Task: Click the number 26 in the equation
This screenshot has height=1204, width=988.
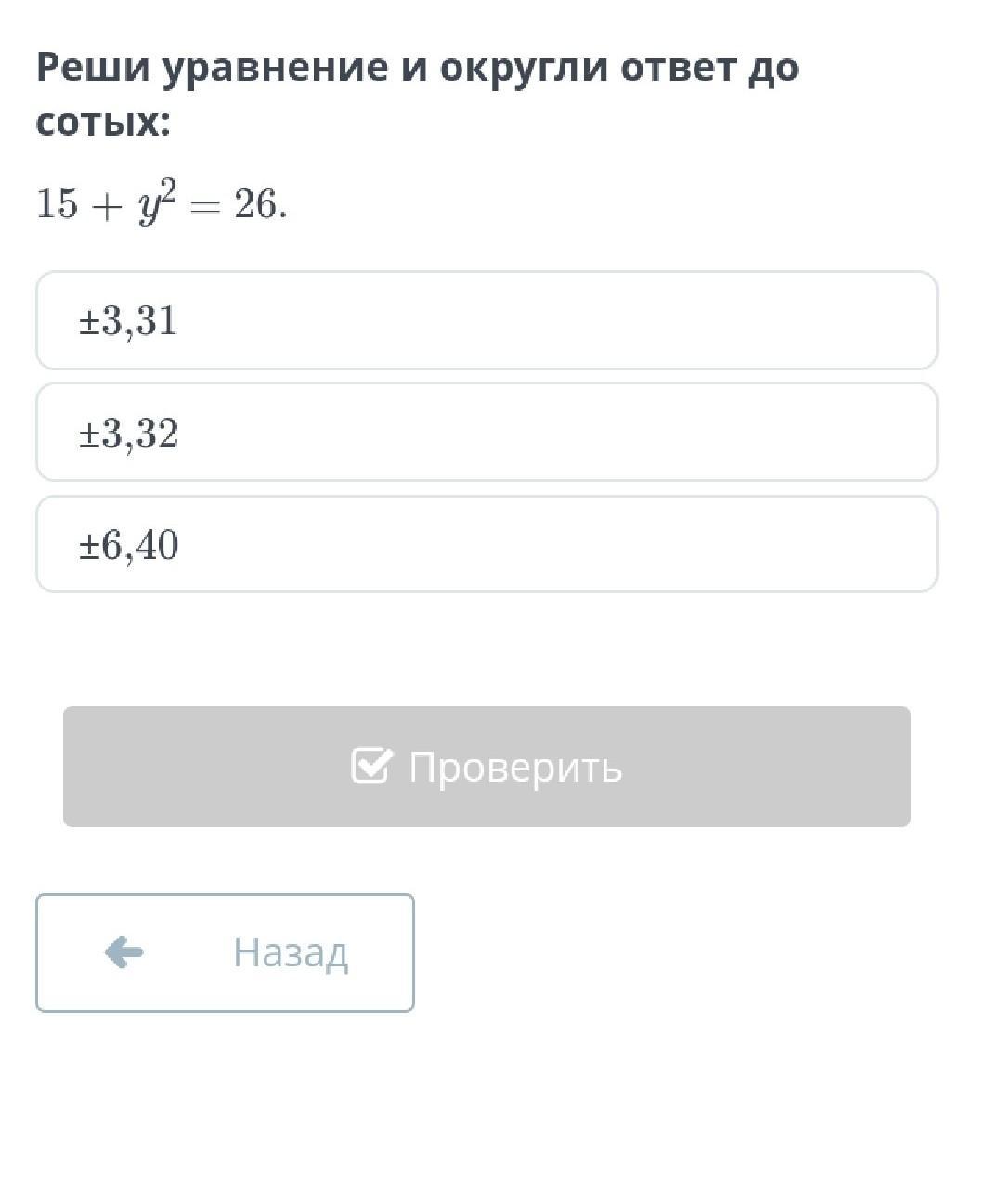Action: (x=255, y=204)
